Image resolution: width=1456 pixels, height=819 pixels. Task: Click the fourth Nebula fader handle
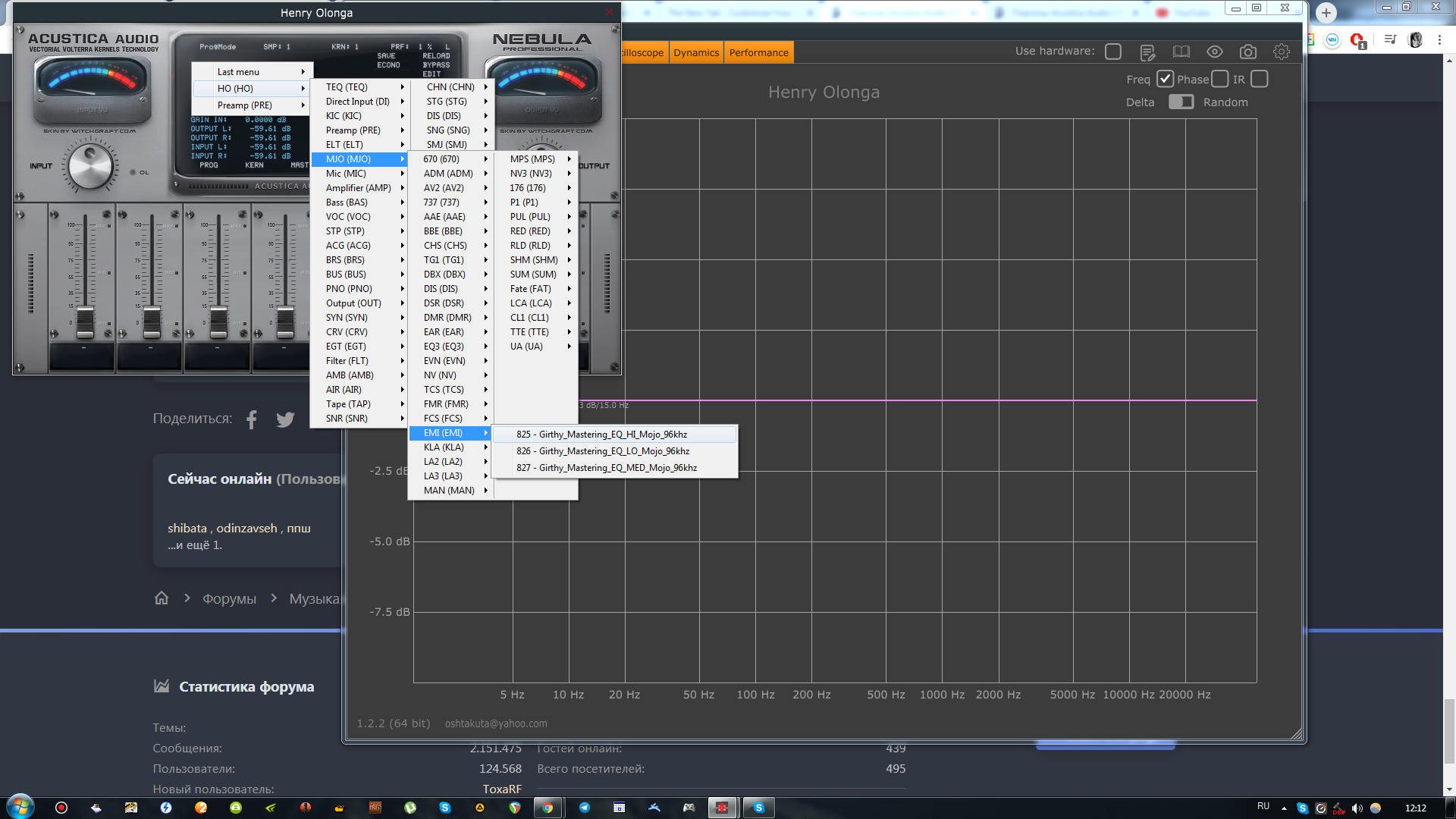pos(285,322)
